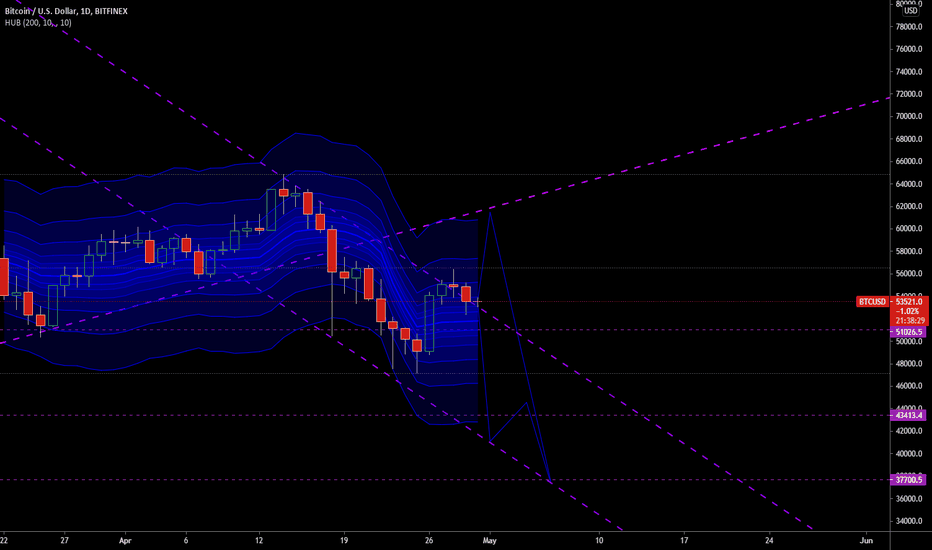Screen dimensions: 932x550
Task: Click the BTCUSD price tag label
Action: (872, 302)
